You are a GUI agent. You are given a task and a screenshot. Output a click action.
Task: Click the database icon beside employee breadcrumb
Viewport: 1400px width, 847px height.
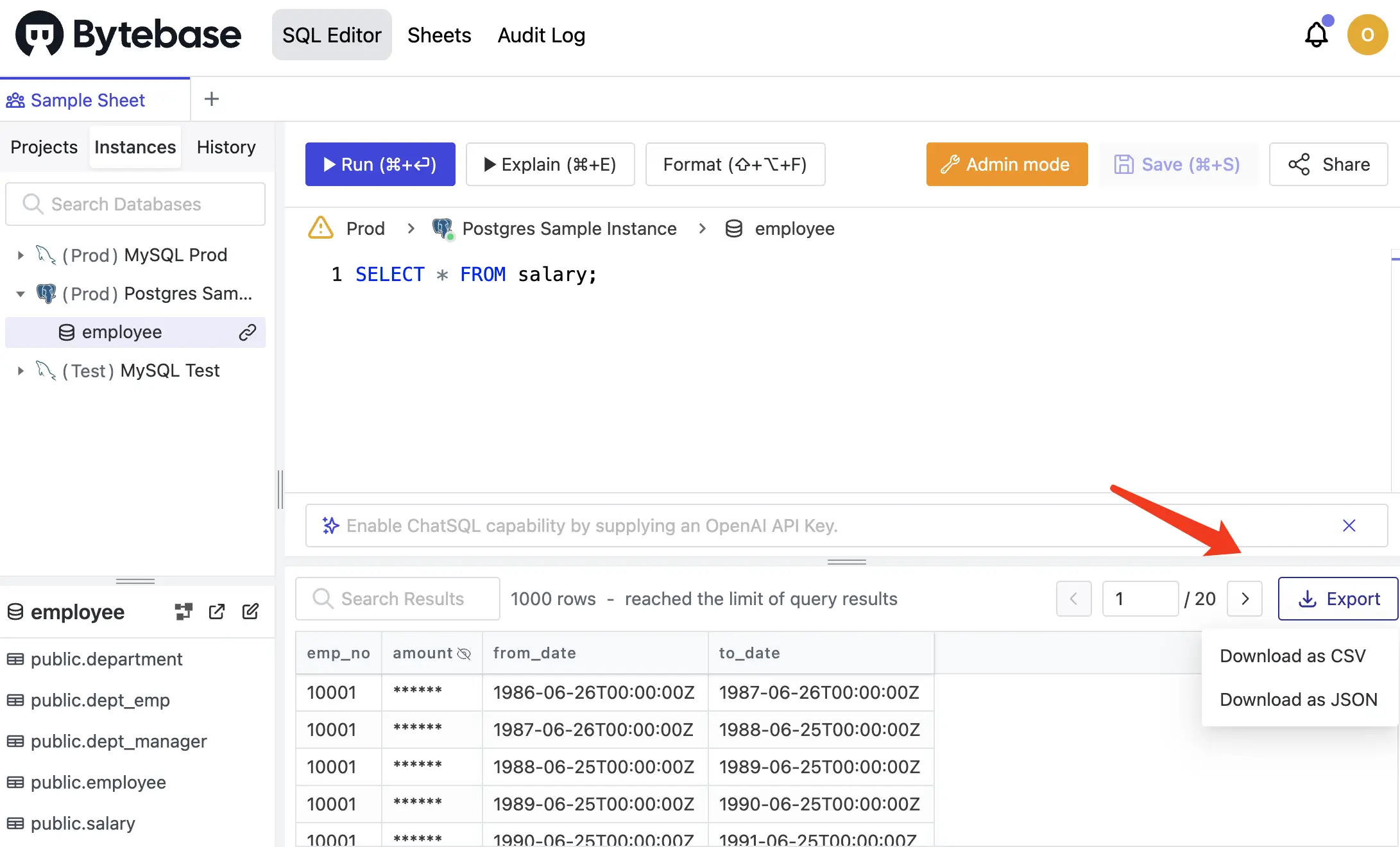coord(733,228)
